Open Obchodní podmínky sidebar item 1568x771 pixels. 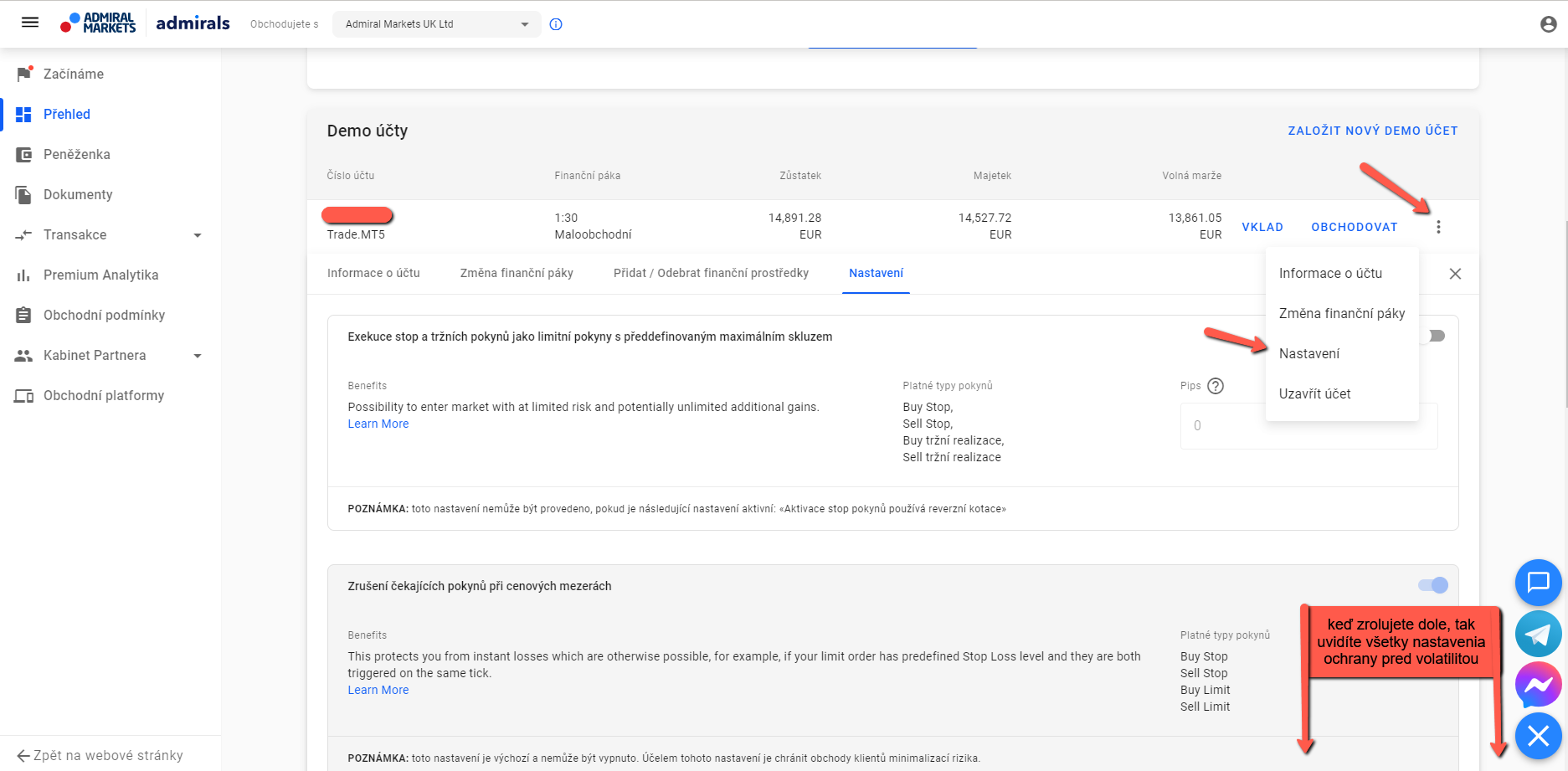tap(111, 315)
